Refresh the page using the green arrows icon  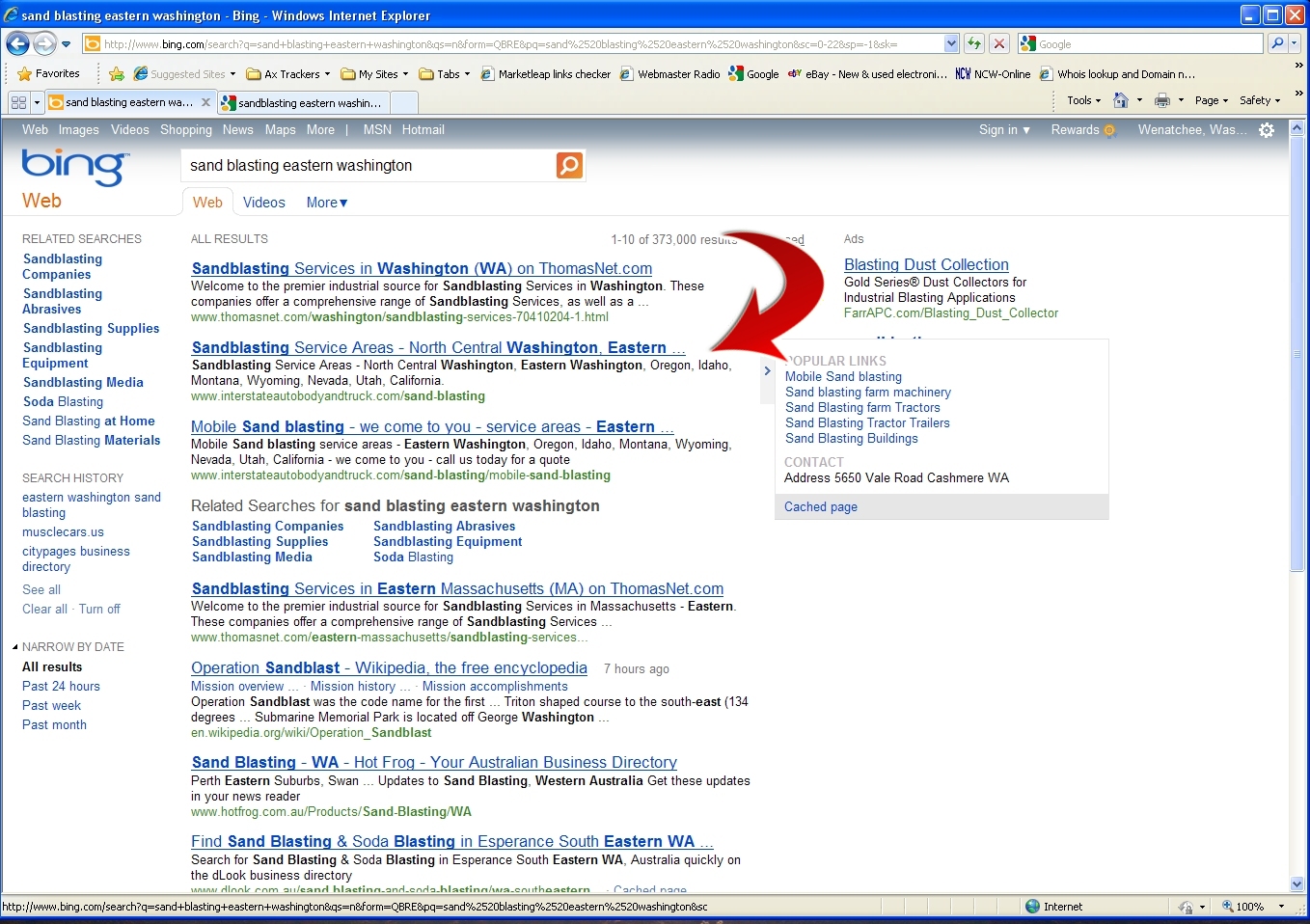tap(974, 43)
